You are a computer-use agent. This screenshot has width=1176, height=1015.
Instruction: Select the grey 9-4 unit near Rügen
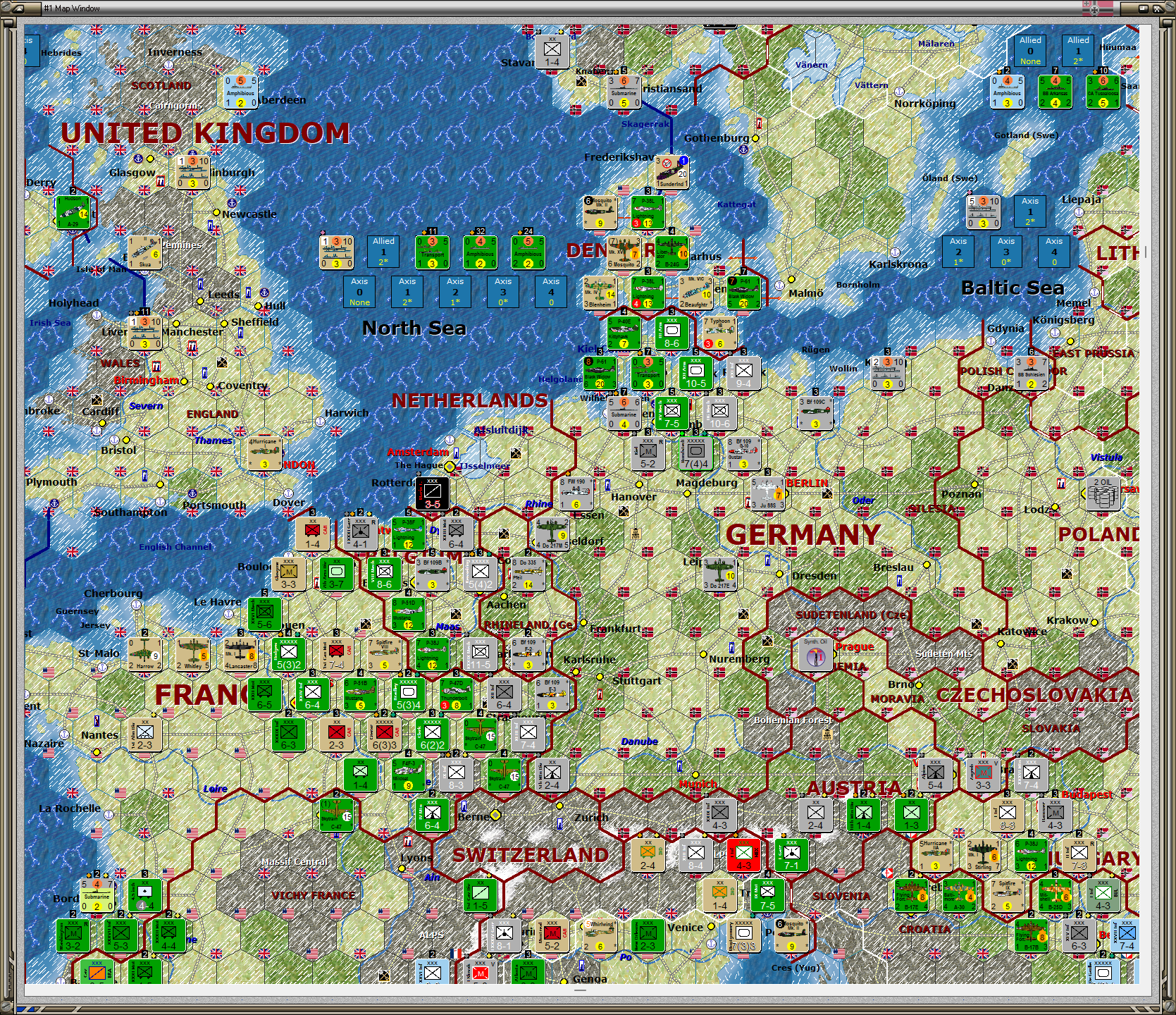(743, 373)
